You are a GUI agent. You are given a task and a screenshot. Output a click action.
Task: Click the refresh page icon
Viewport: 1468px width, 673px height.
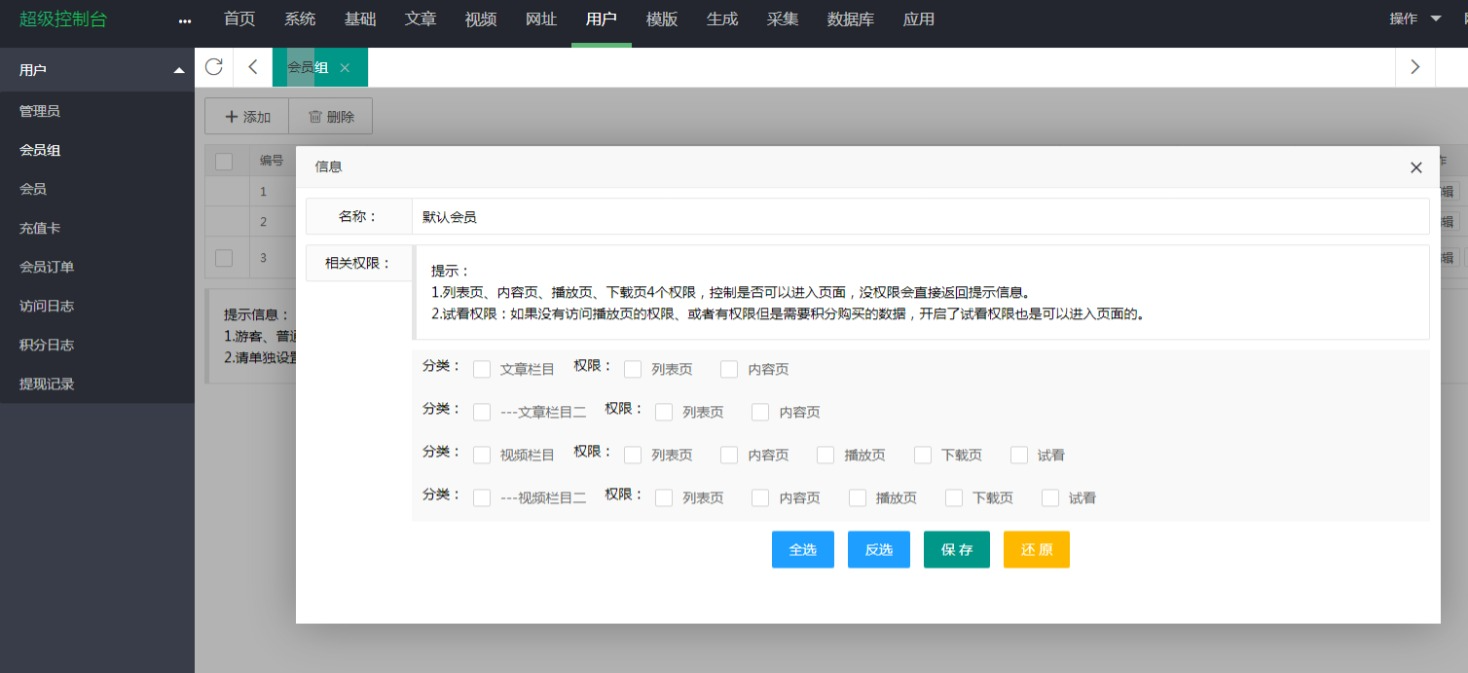(213, 67)
